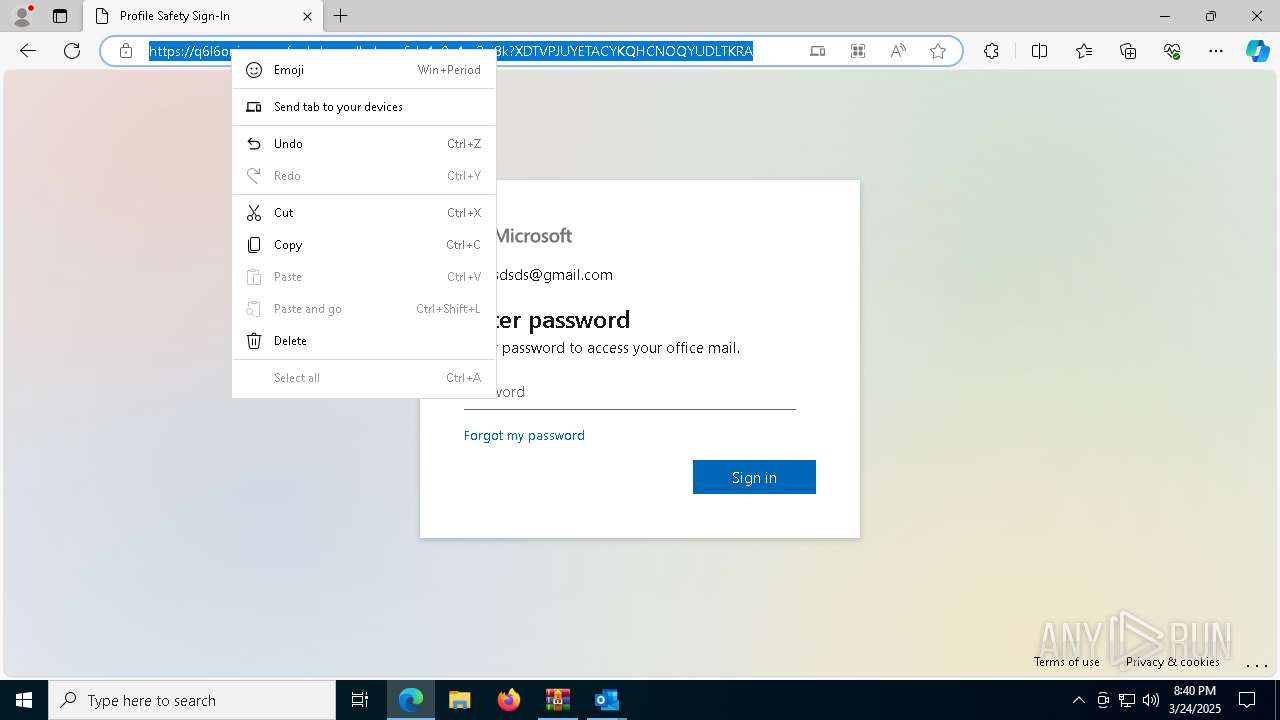Open WinRAR from taskbar
The width and height of the screenshot is (1280, 720).
(558, 700)
